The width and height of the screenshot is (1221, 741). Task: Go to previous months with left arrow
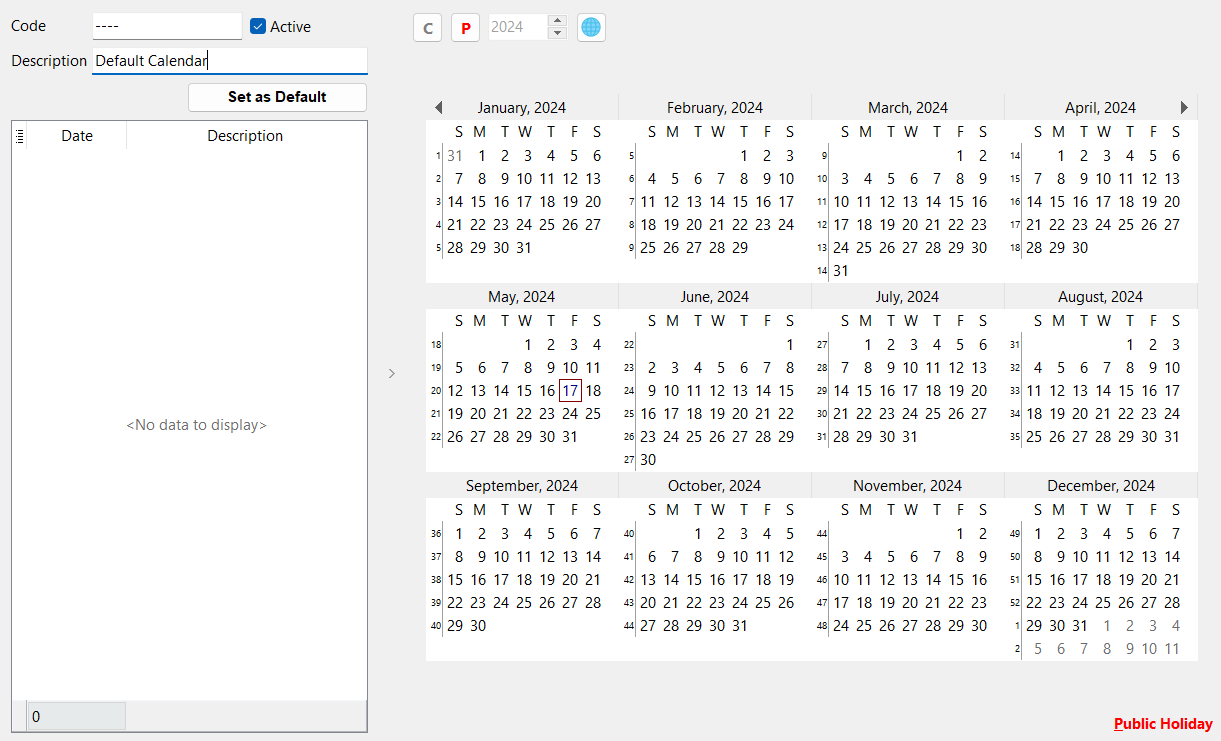point(438,108)
